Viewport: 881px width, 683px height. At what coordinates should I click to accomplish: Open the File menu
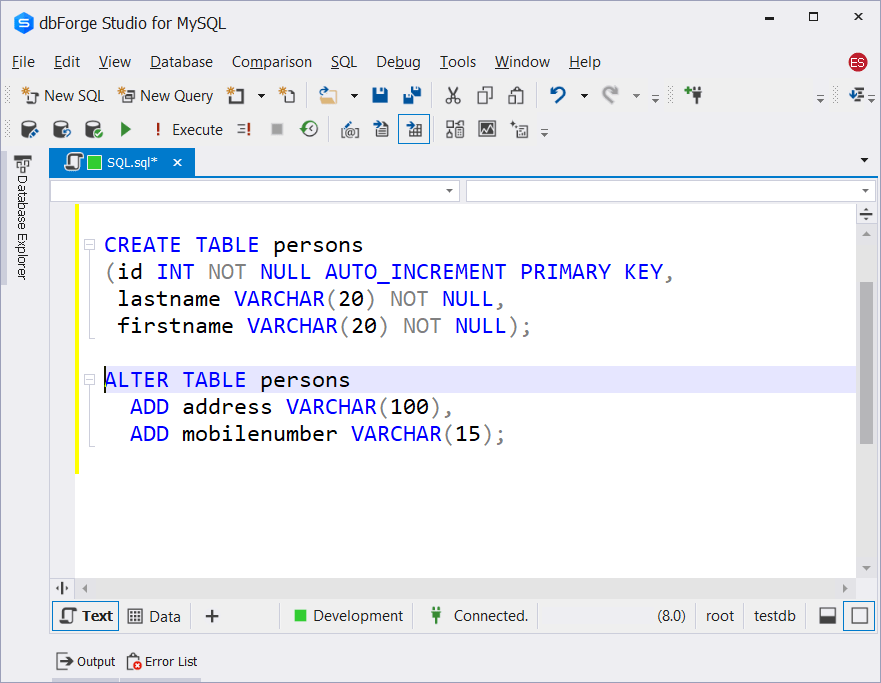click(x=24, y=62)
